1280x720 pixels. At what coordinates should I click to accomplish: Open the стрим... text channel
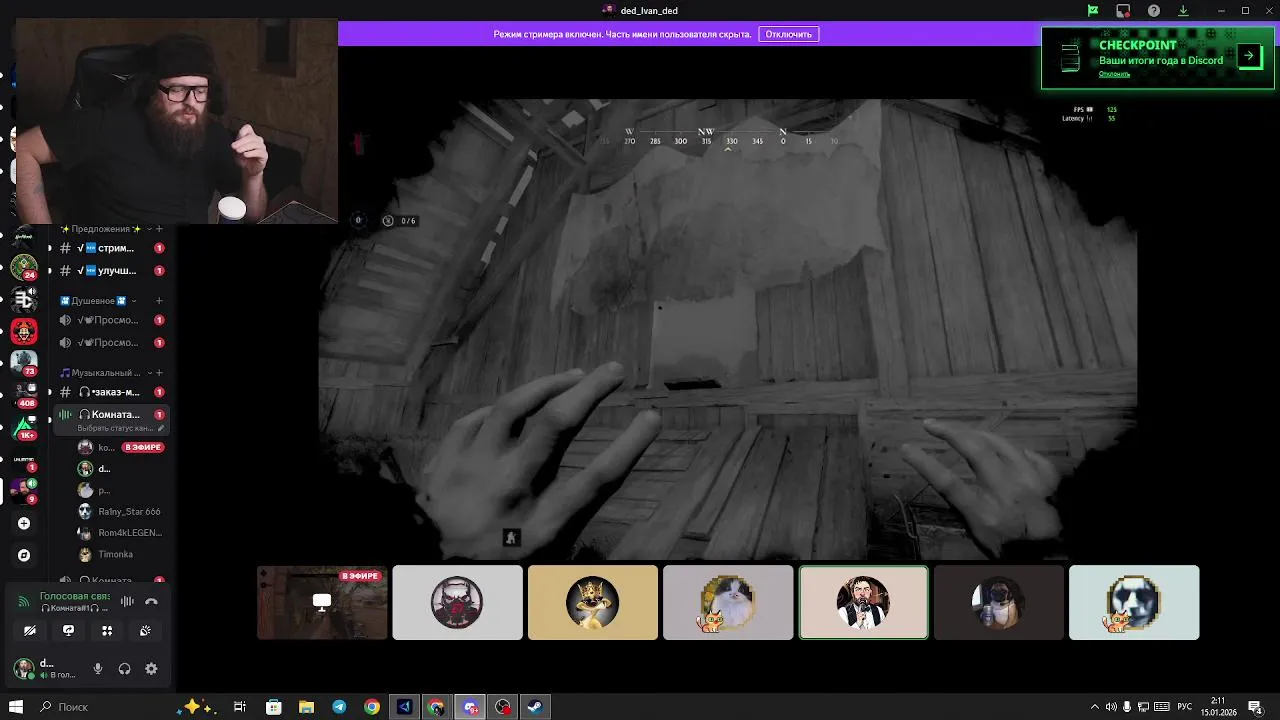click(x=112, y=248)
